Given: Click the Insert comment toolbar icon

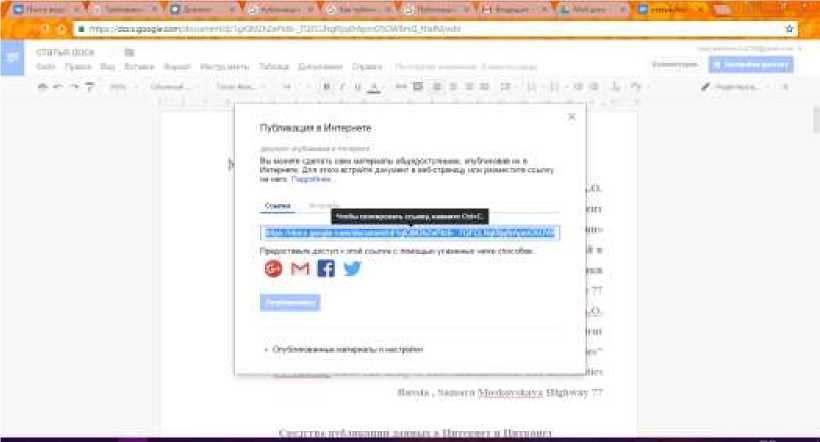Looking at the screenshot, I should point(418,87).
